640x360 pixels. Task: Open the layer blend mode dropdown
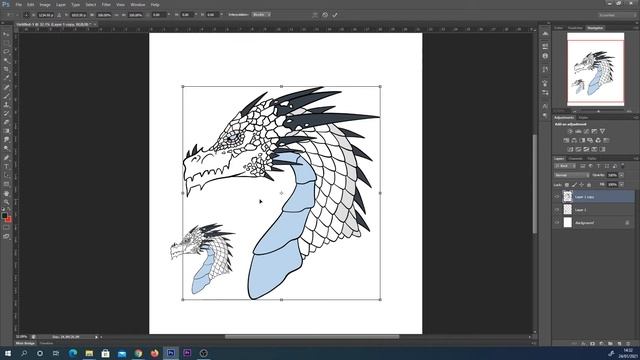click(571, 175)
